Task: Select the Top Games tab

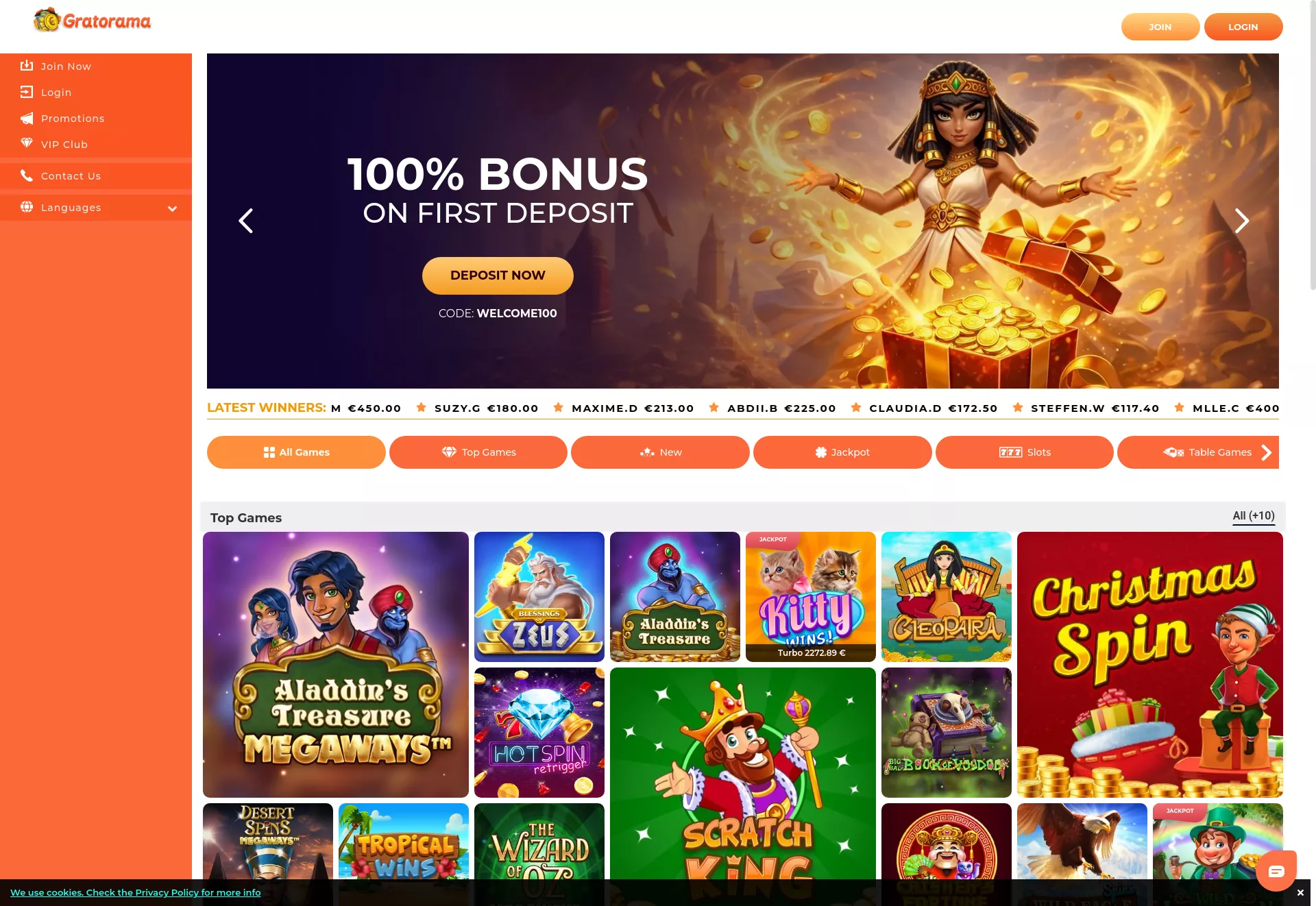Action: pos(478,452)
